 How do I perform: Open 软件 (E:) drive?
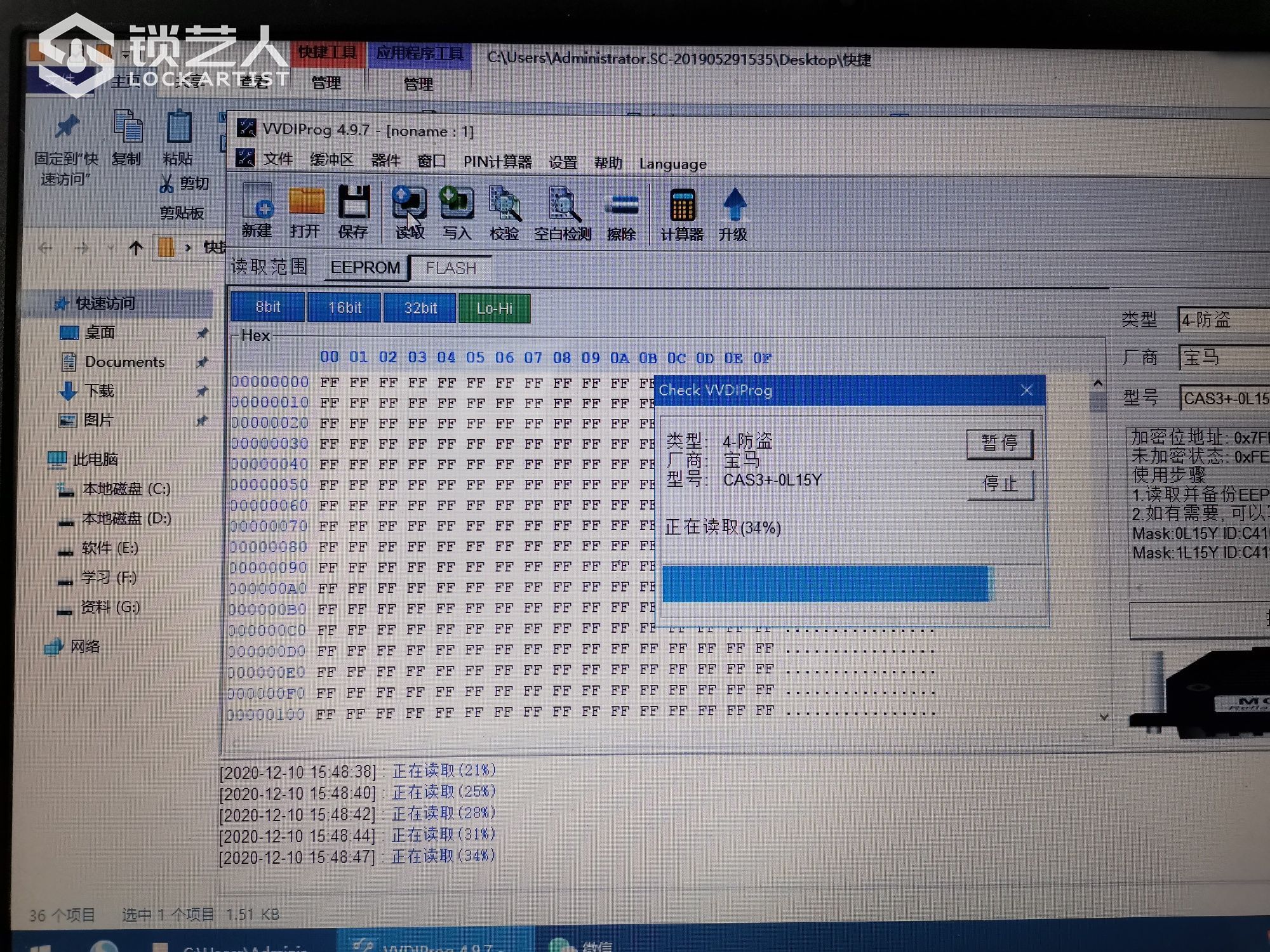pyautogui.click(x=98, y=548)
